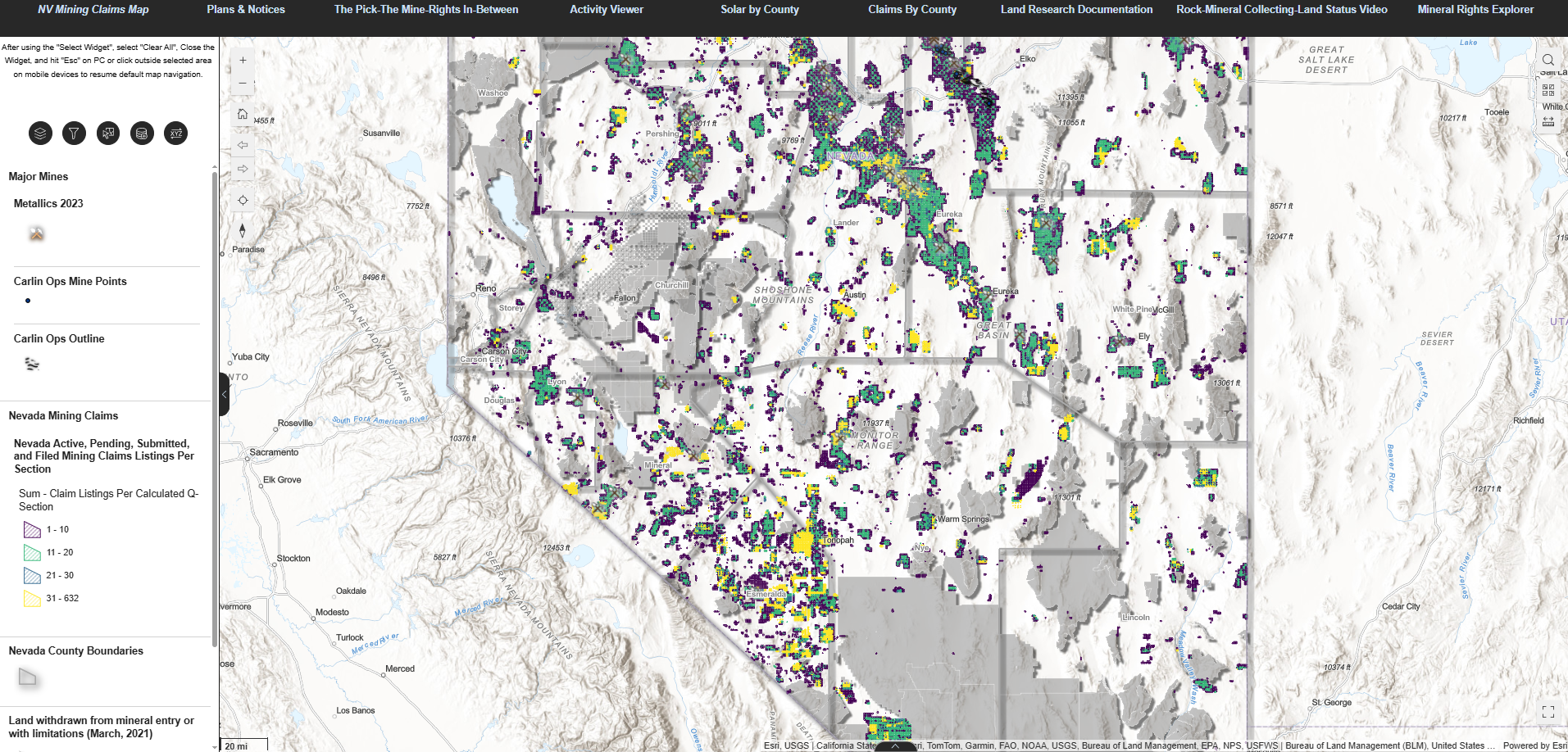Open the basemap gallery

pyautogui.click(x=1548, y=90)
